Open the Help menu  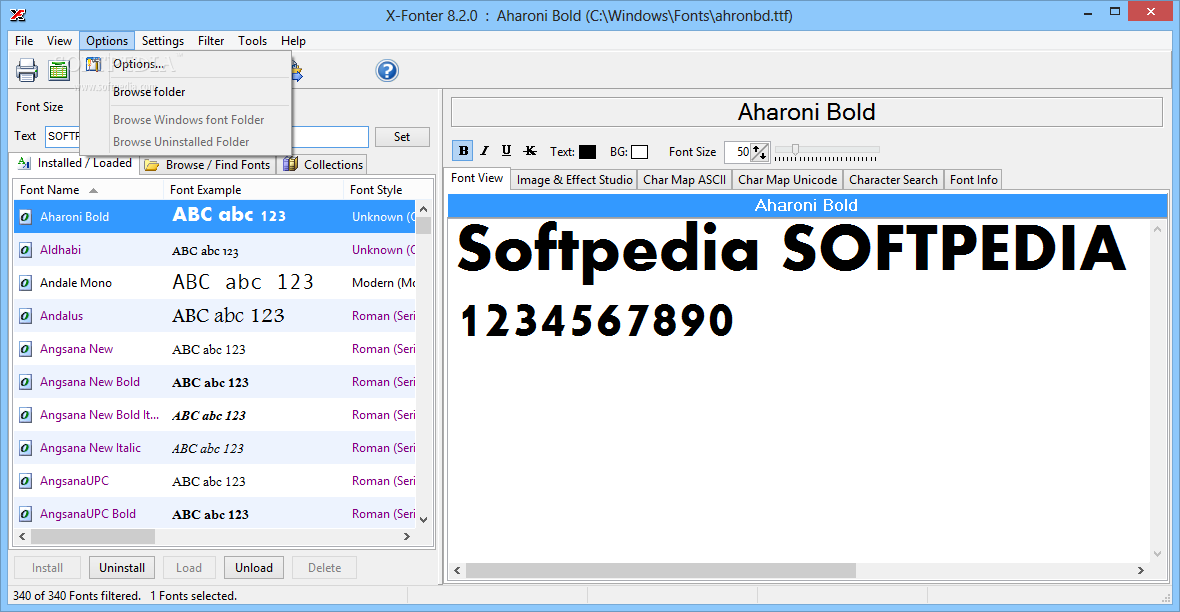pyautogui.click(x=293, y=41)
